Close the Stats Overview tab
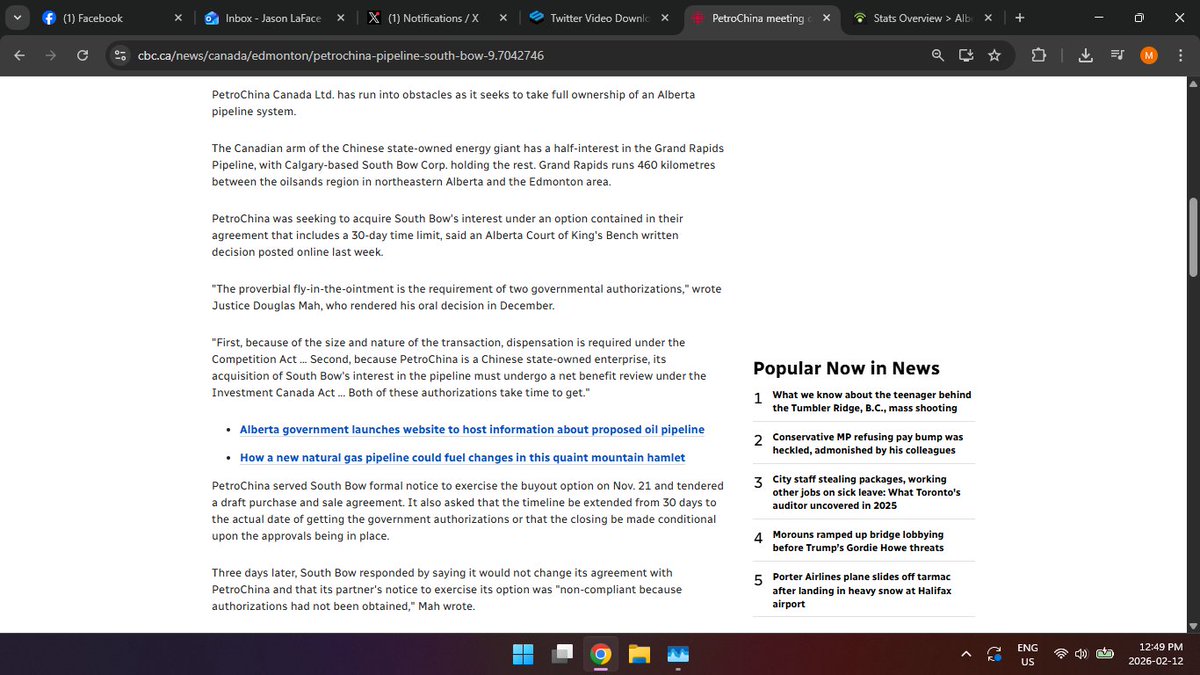The width and height of the screenshot is (1200, 675). (x=989, y=18)
